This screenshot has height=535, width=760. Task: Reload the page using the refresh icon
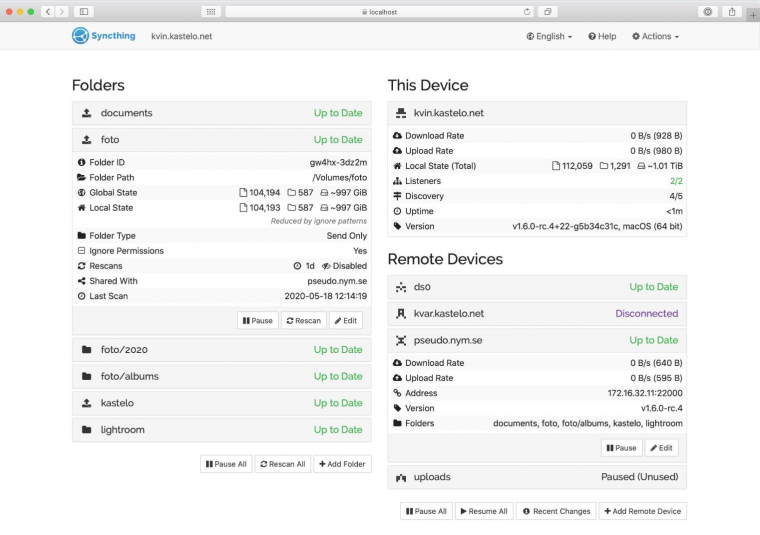pyautogui.click(x=527, y=11)
